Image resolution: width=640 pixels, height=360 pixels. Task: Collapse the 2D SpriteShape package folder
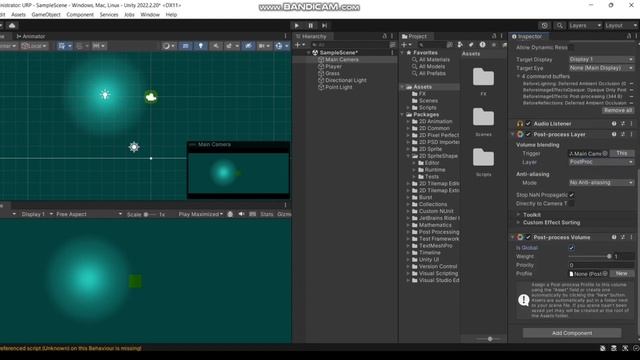click(408, 156)
